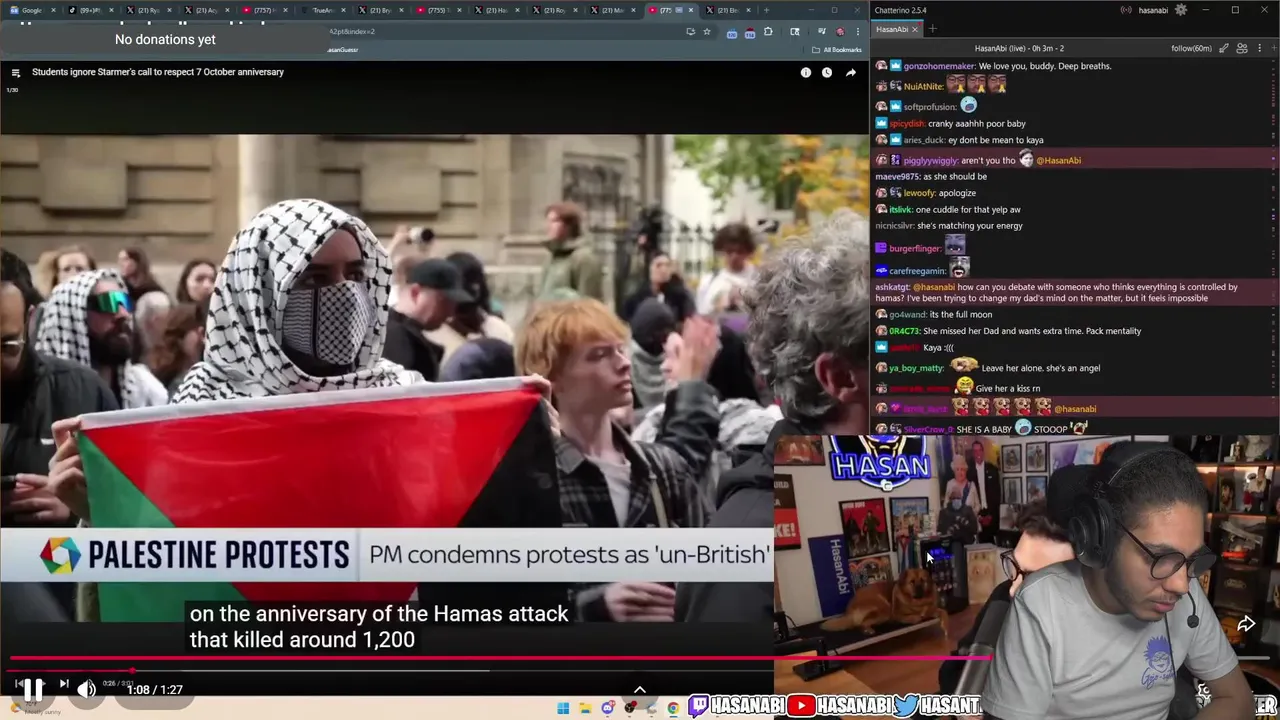
Task: Click username 0R4C73 in chat
Action: coord(904,331)
